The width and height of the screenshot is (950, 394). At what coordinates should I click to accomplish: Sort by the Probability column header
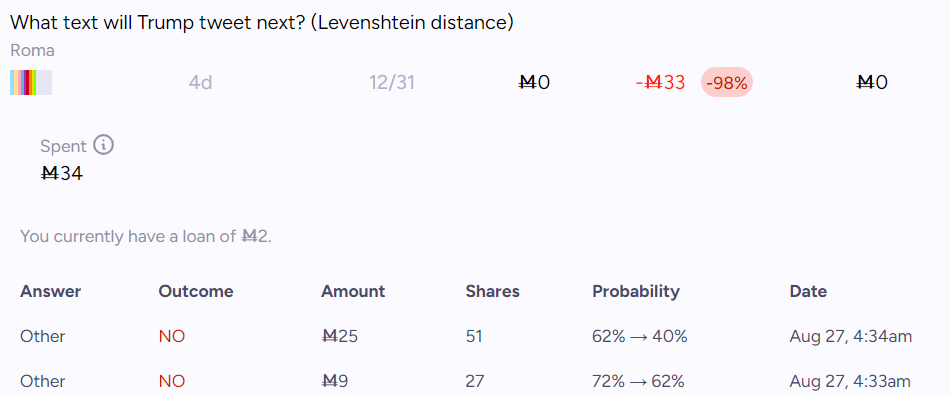636,292
